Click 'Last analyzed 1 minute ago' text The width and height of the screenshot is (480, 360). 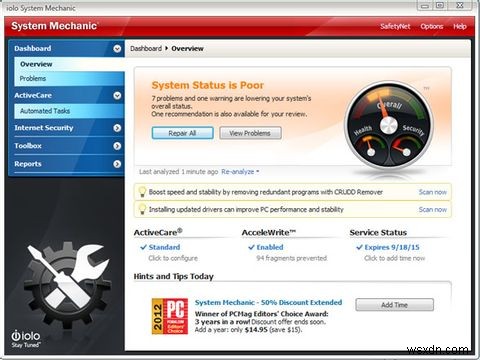tap(179, 172)
